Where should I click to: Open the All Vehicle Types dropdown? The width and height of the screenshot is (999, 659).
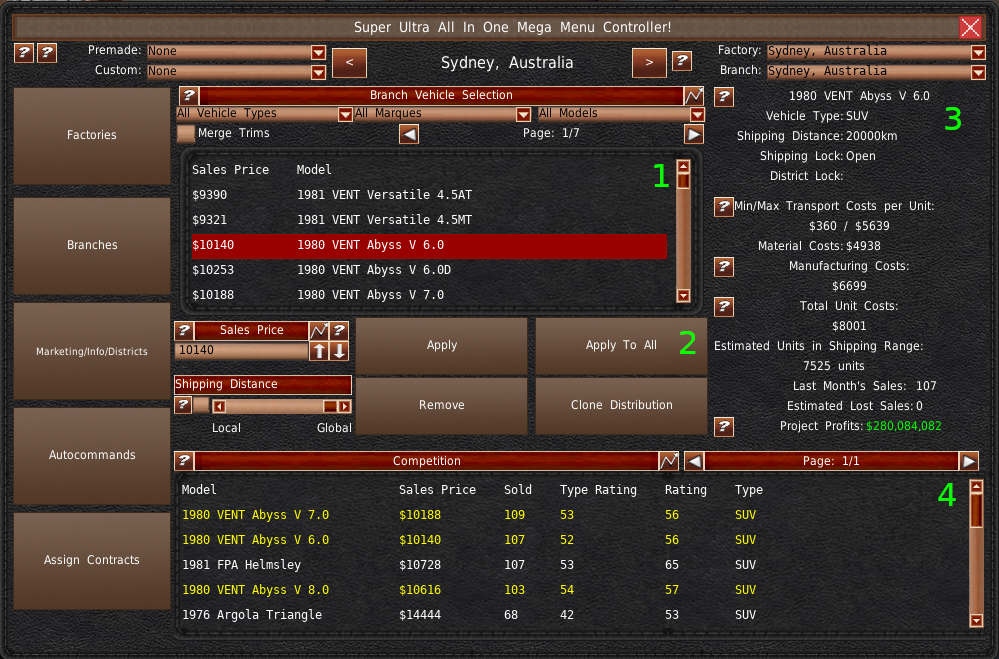point(264,115)
